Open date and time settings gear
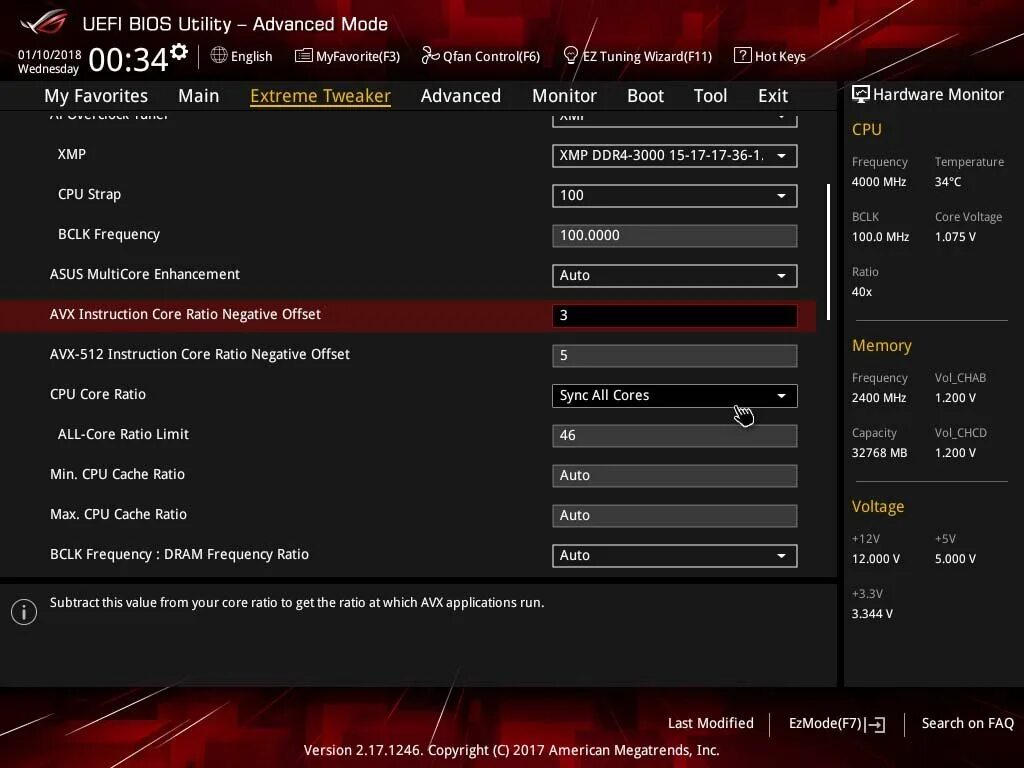1024x768 pixels. (x=179, y=51)
